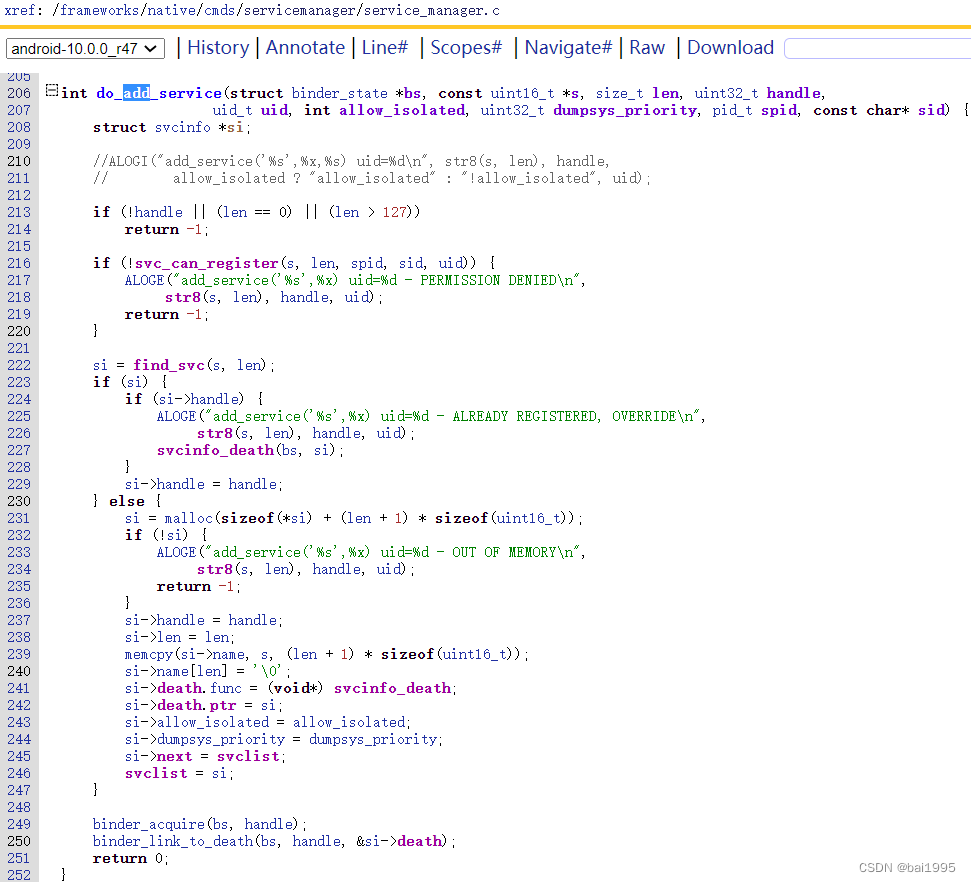Open the Scopes# navigation
Image resolution: width=971 pixels, height=882 pixels.
click(x=466, y=47)
